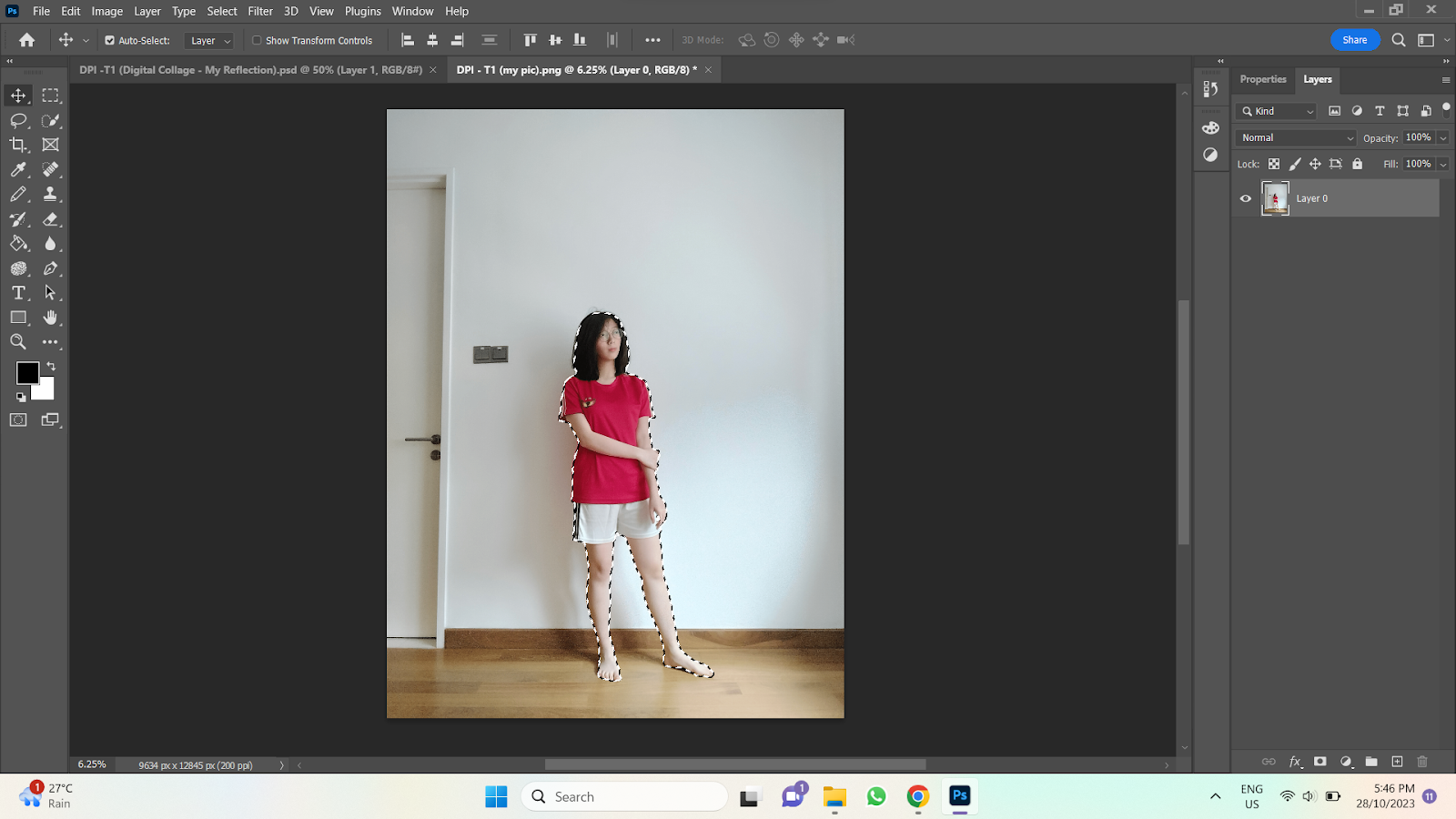Open the Auto-Select Layer dropdown

point(209,40)
